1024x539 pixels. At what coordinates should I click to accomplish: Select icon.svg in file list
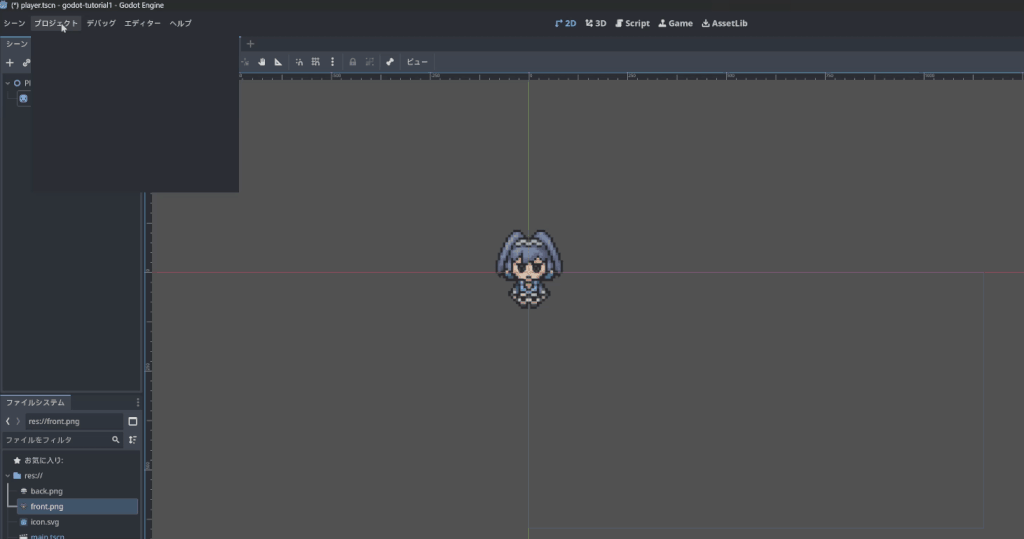click(x=44, y=522)
